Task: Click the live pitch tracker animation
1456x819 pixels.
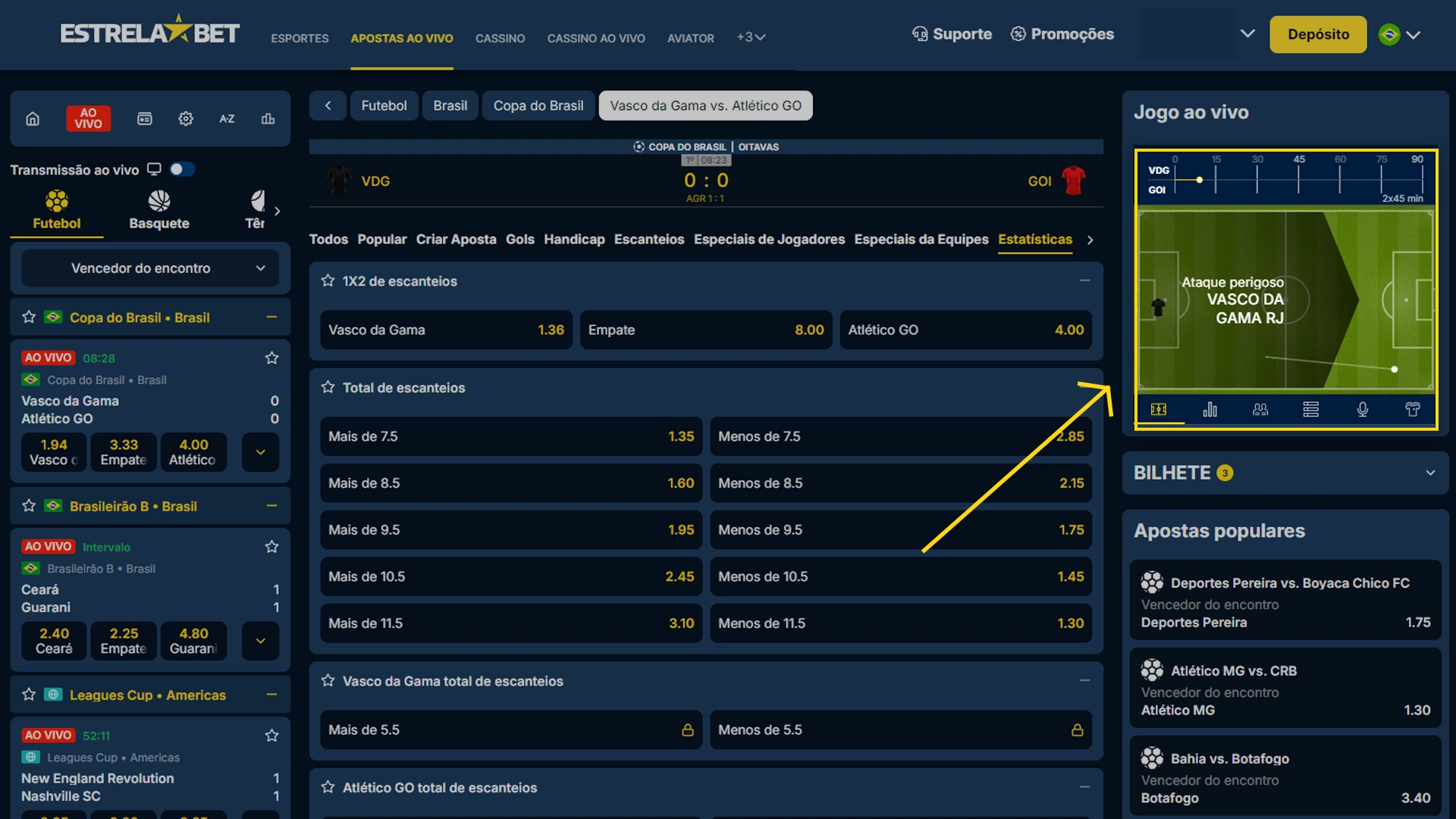Action: tap(1285, 300)
